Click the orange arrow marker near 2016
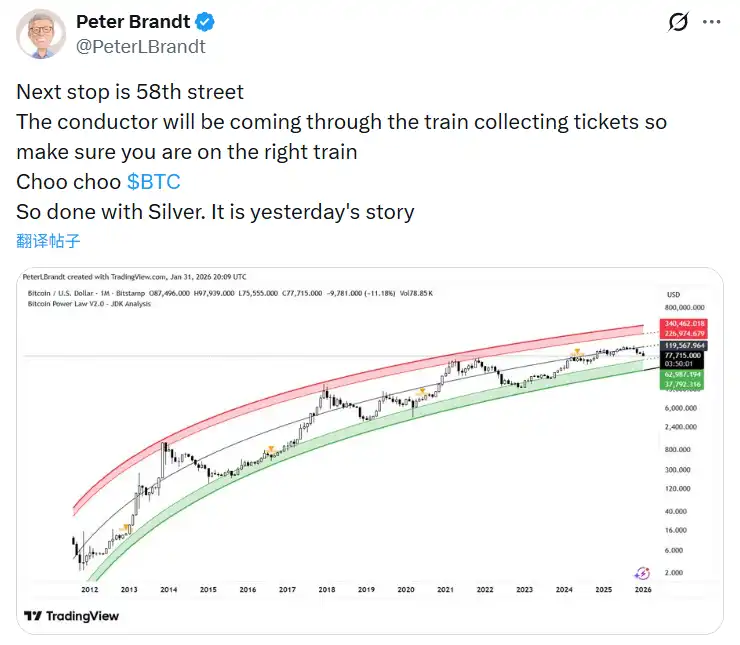 (x=269, y=449)
